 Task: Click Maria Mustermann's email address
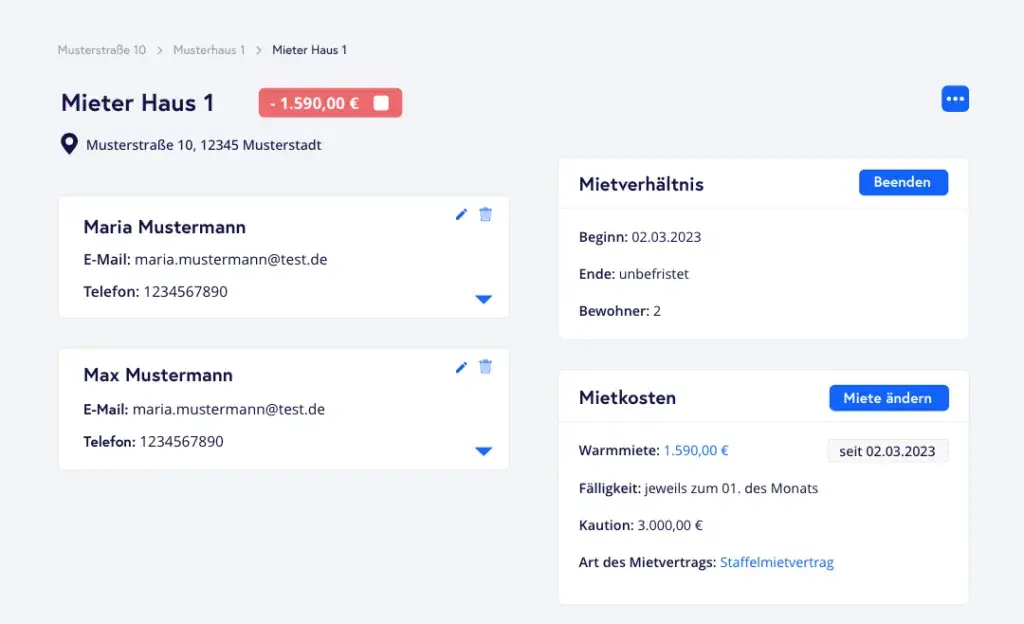pos(231,260)
